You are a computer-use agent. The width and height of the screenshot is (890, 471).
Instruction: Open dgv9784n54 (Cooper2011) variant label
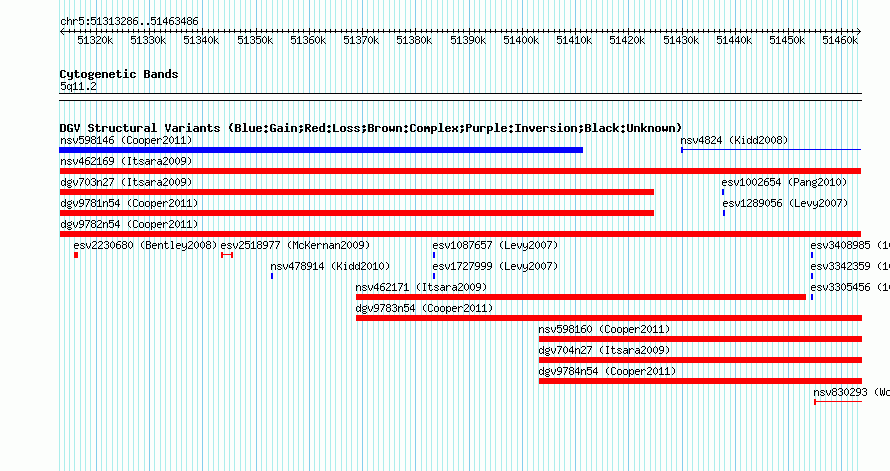pyautogui.click(x=607, y=371)
